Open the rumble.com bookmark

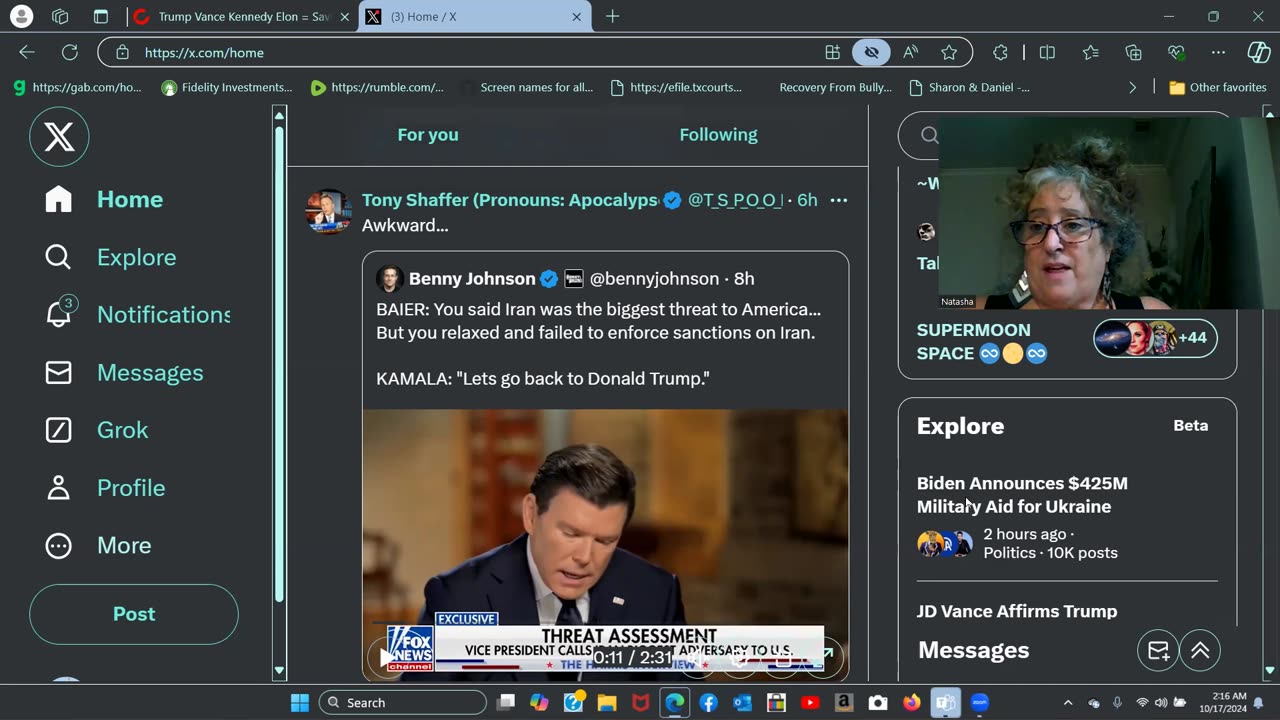377,87
